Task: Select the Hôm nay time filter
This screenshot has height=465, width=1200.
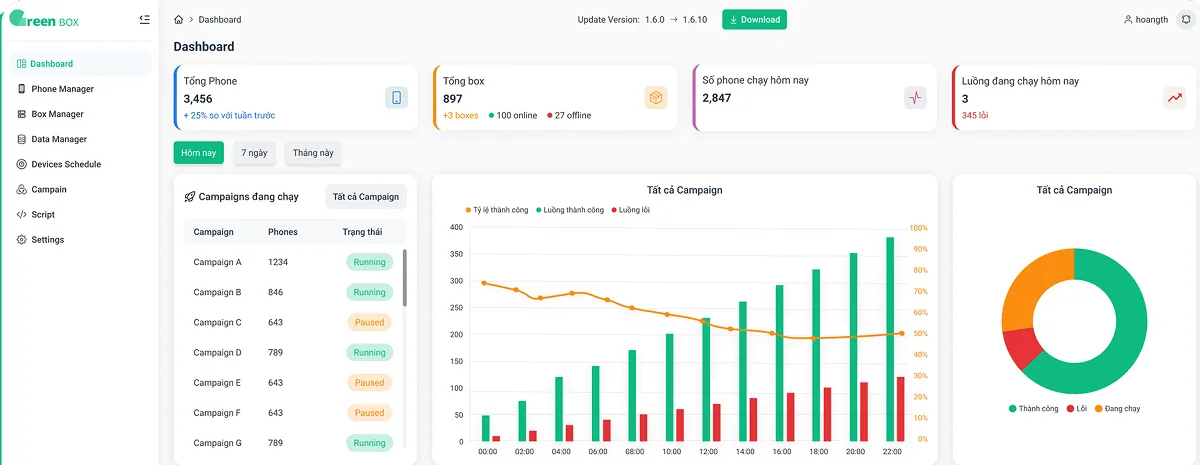Action: click(199, 153)
